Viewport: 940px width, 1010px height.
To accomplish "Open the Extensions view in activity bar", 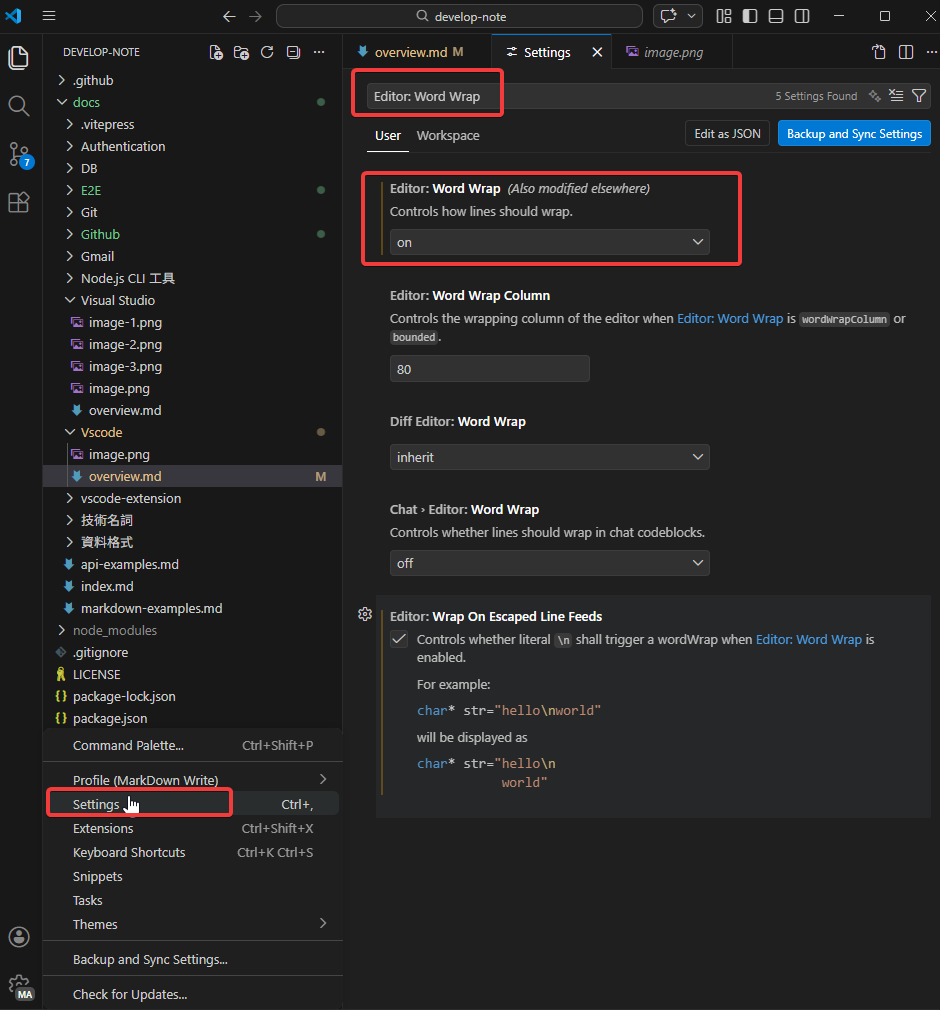I will [x=19, y=203].
